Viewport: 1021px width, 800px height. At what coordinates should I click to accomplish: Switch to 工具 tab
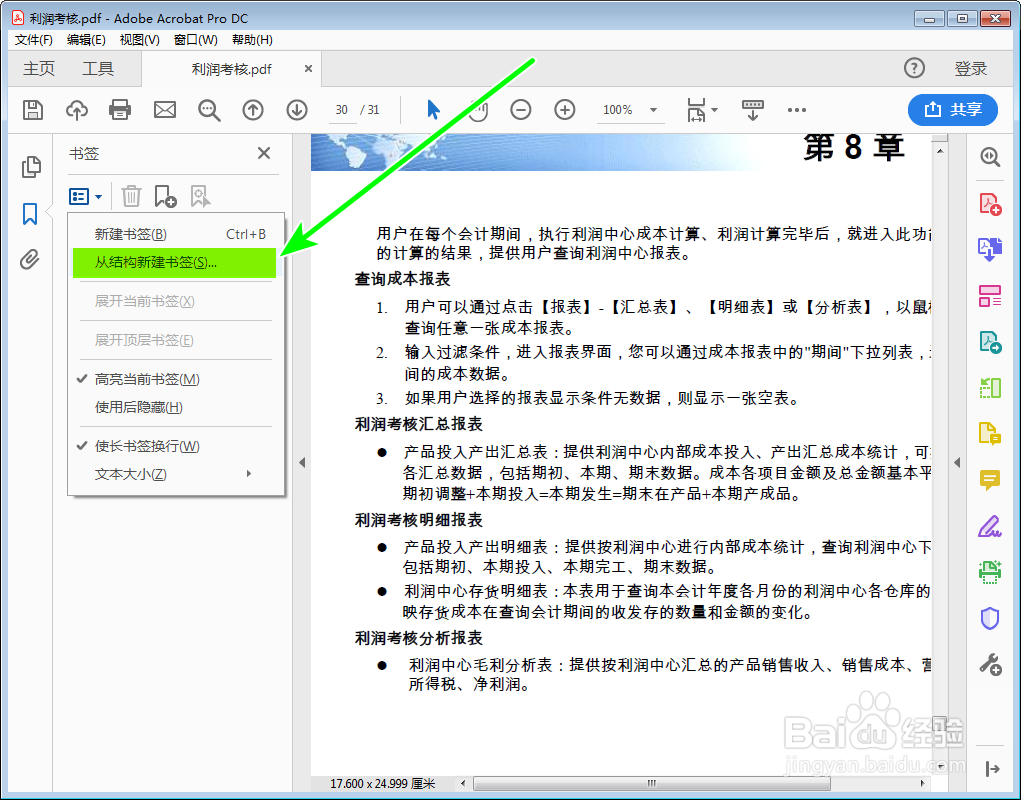click(98, 68)
